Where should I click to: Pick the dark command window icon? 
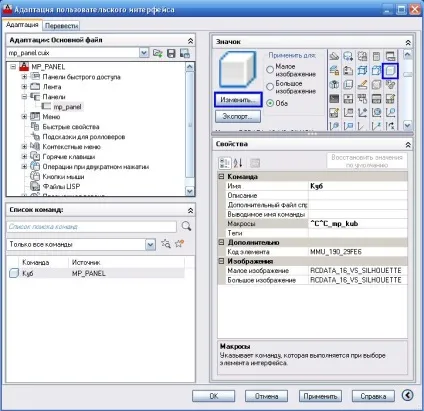pyautogui.click(x=334, y=99)
